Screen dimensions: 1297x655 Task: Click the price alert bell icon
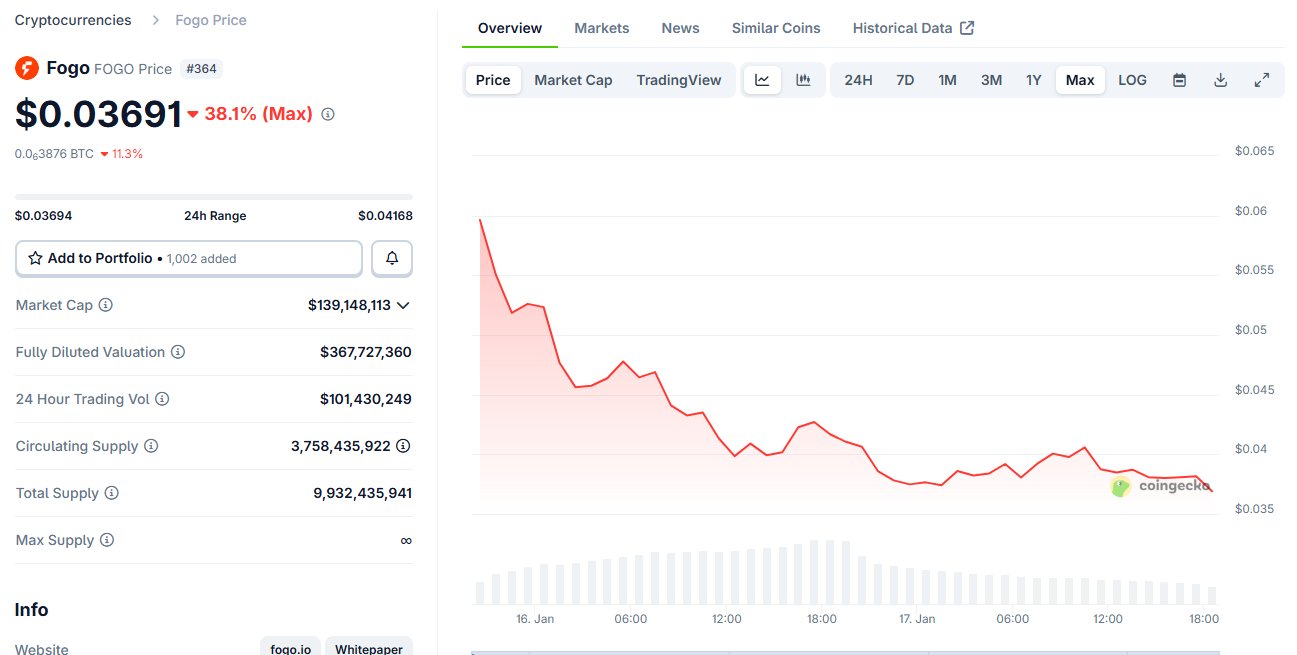click(392, 258)
